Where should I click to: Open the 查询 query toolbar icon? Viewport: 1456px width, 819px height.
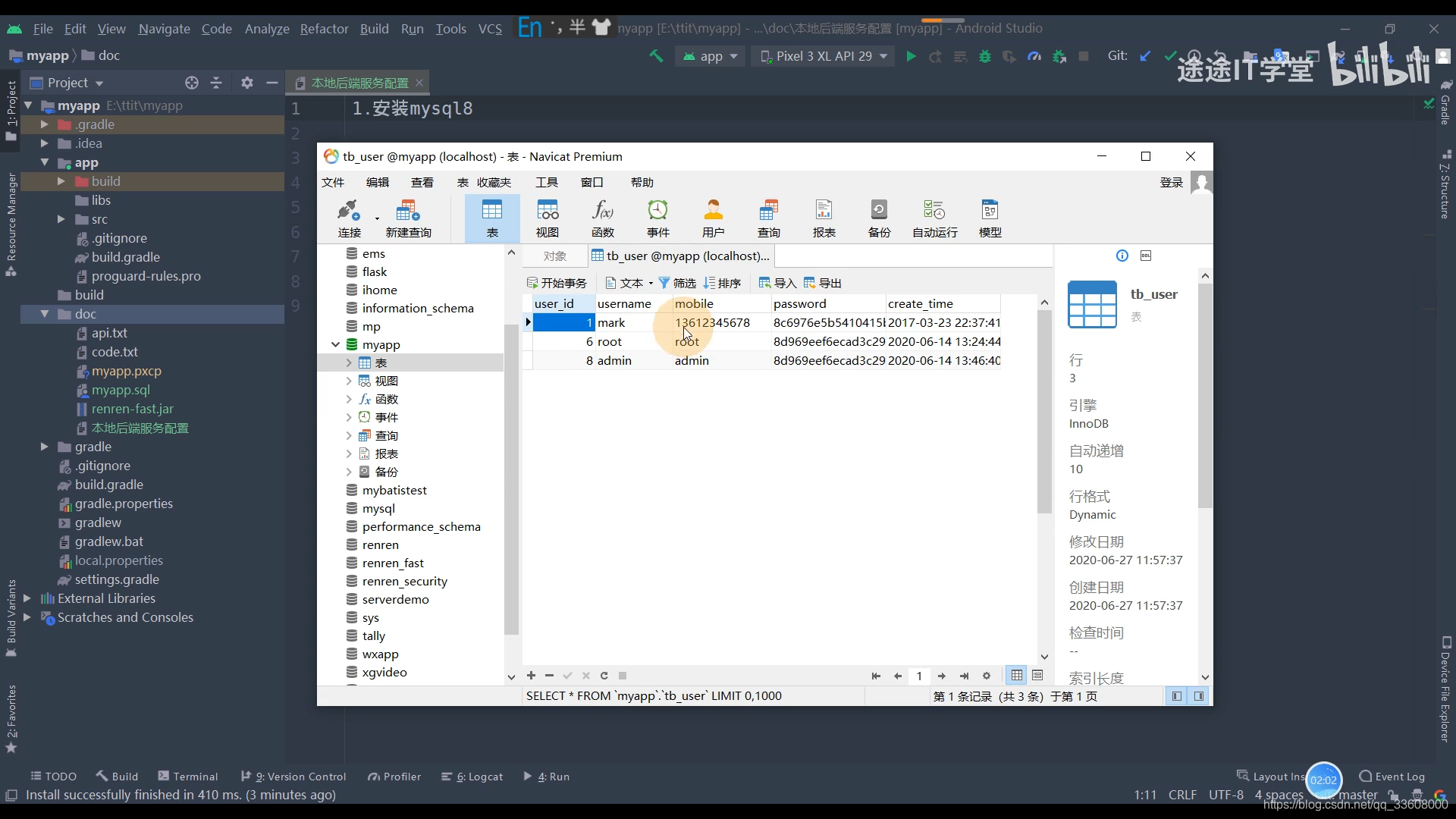click(769, 218)
